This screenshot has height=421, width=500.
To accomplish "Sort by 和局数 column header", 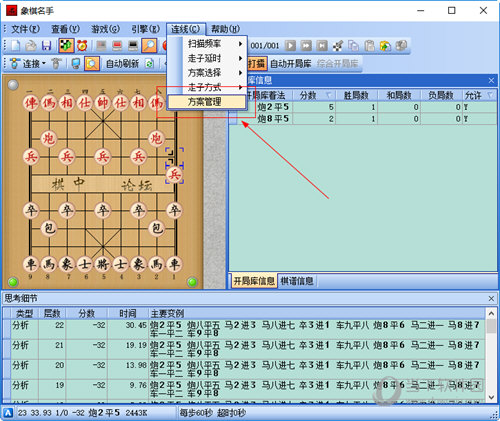I will tap(399, 96).
